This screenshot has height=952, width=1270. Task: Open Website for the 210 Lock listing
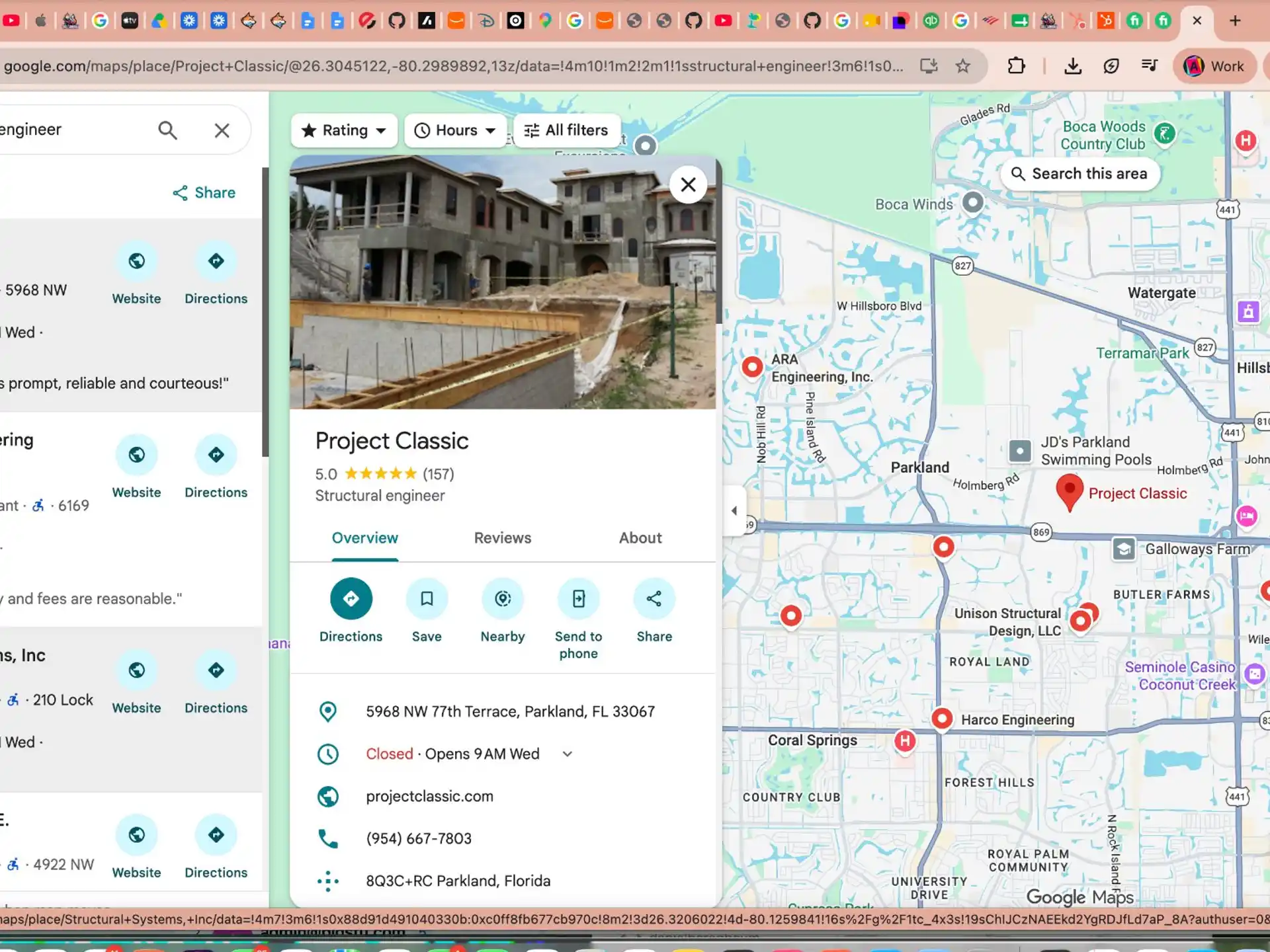point(136,684)
